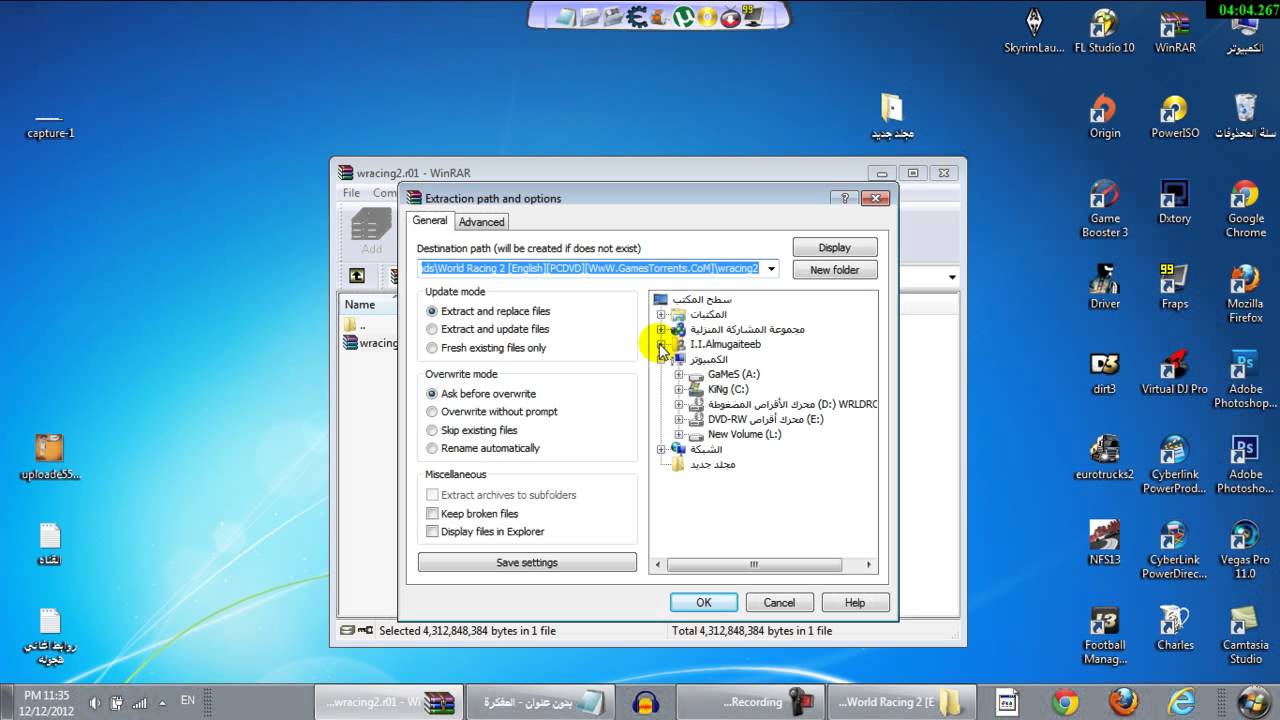Enable Display files in Explorer checkbox

pyautogui.click(x=432, y=532)
